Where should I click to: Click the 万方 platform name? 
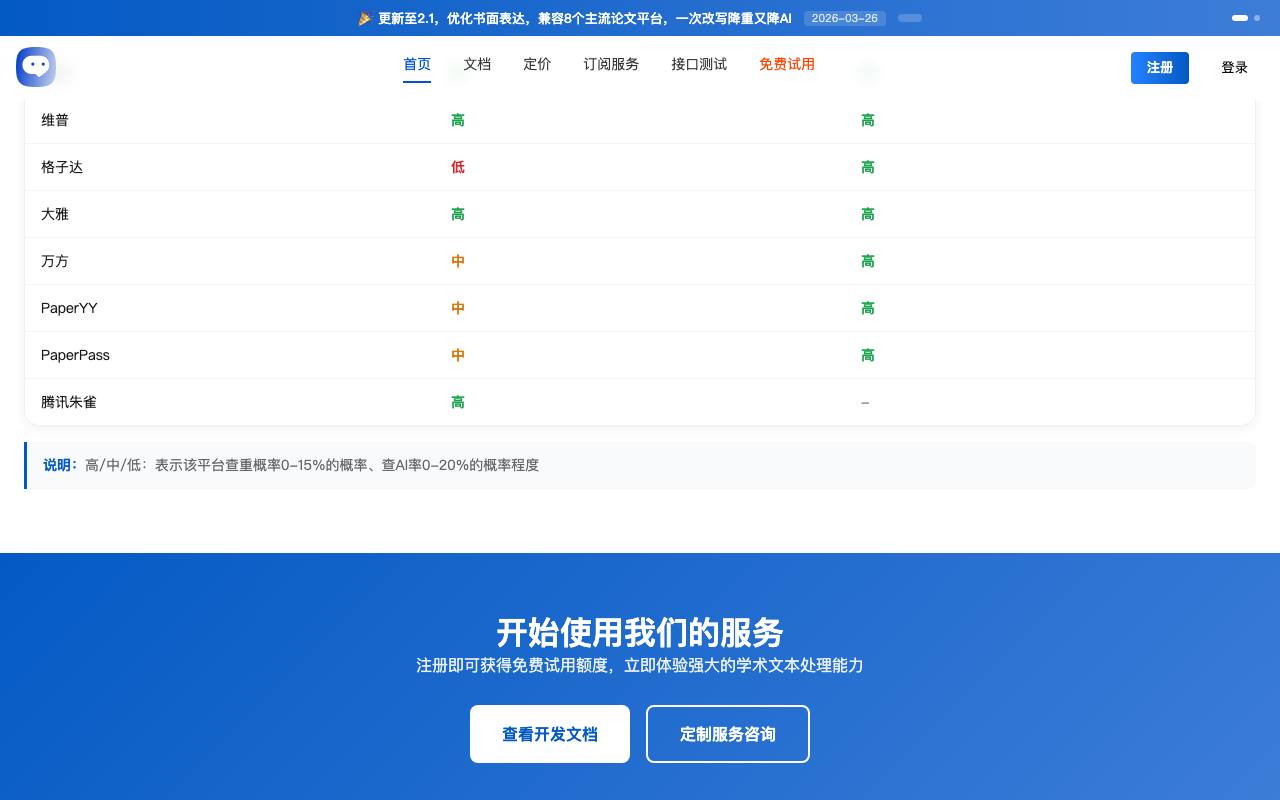tap(55, 261)
